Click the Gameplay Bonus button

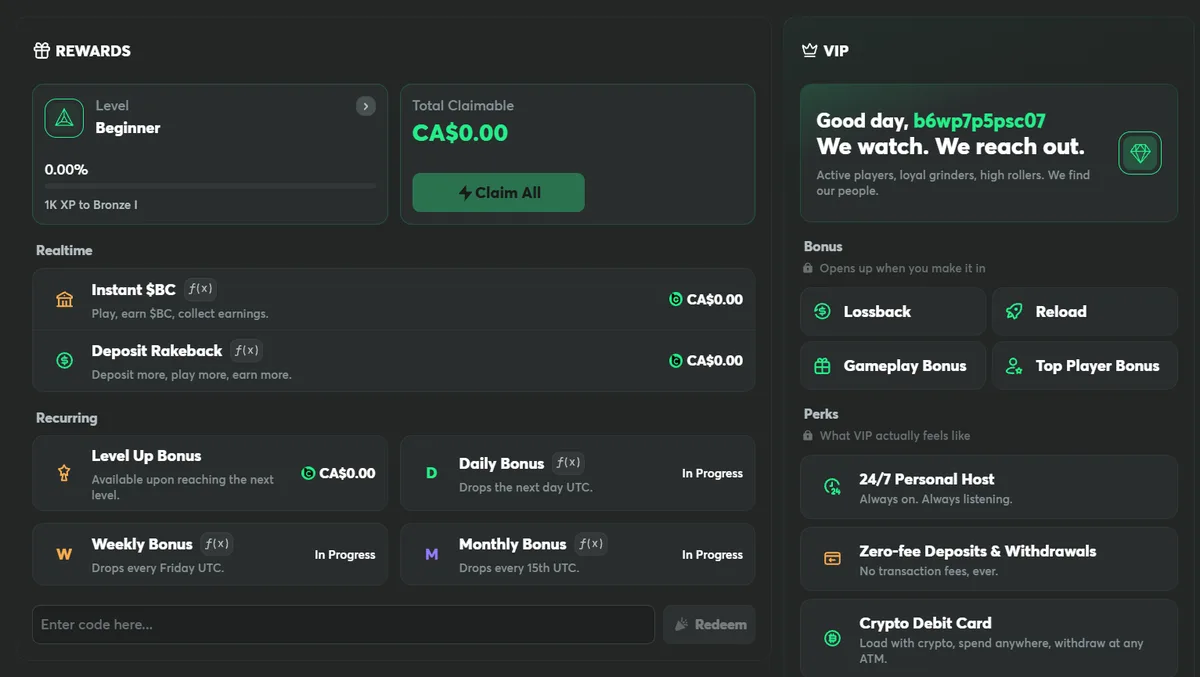pos(893,366)
